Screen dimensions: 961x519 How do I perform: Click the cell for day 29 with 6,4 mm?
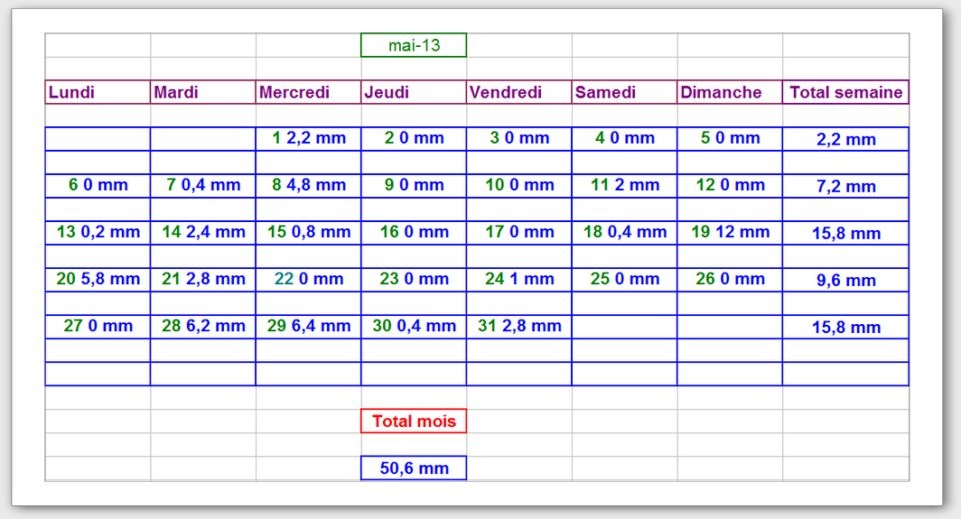click(x=308, y=326)
